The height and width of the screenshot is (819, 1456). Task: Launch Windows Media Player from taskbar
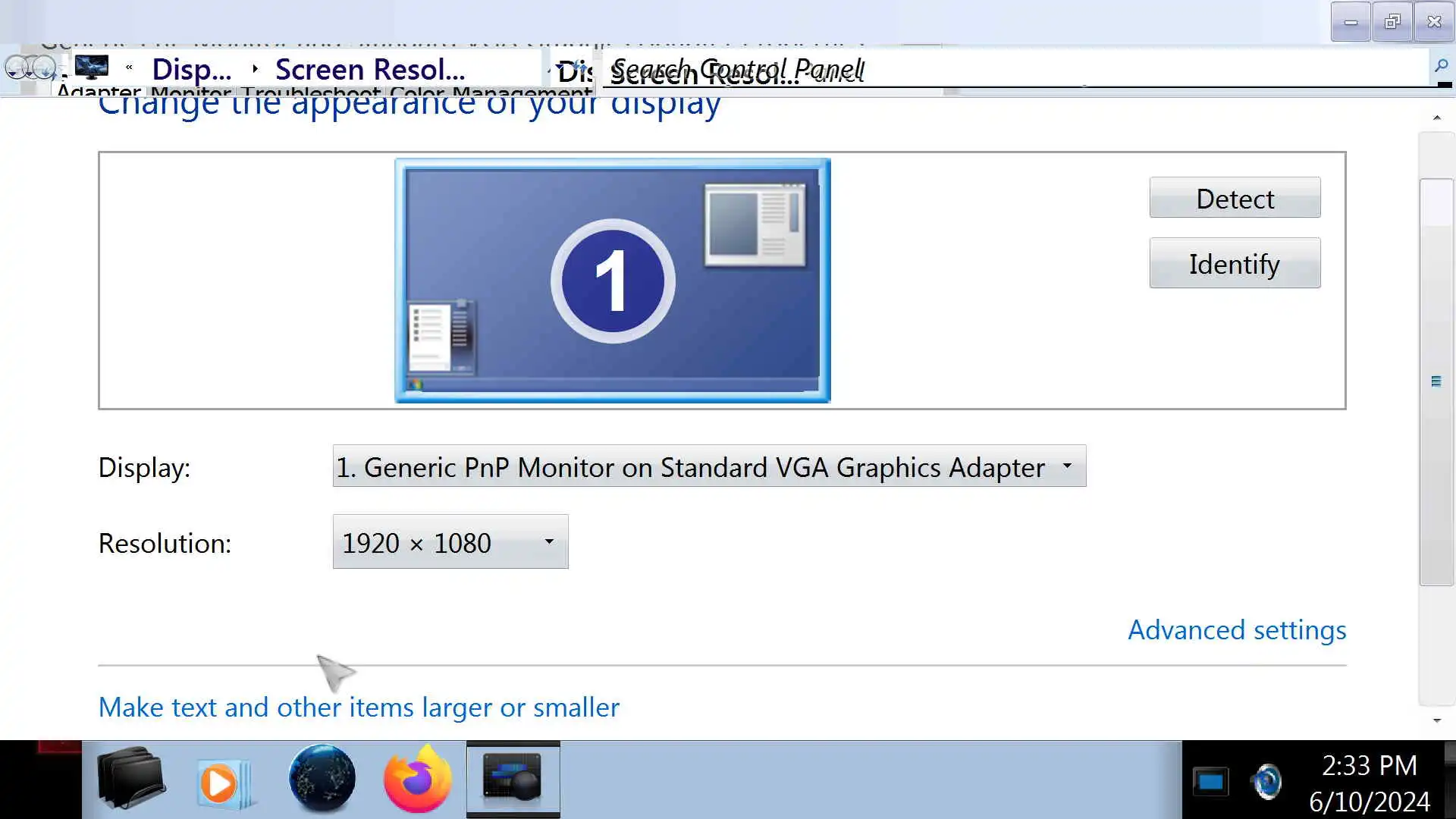(220, 781)
